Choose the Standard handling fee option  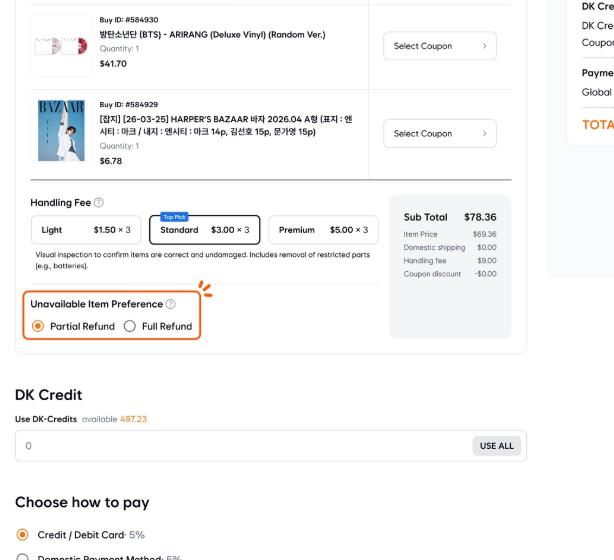click(x=204, y=230)
